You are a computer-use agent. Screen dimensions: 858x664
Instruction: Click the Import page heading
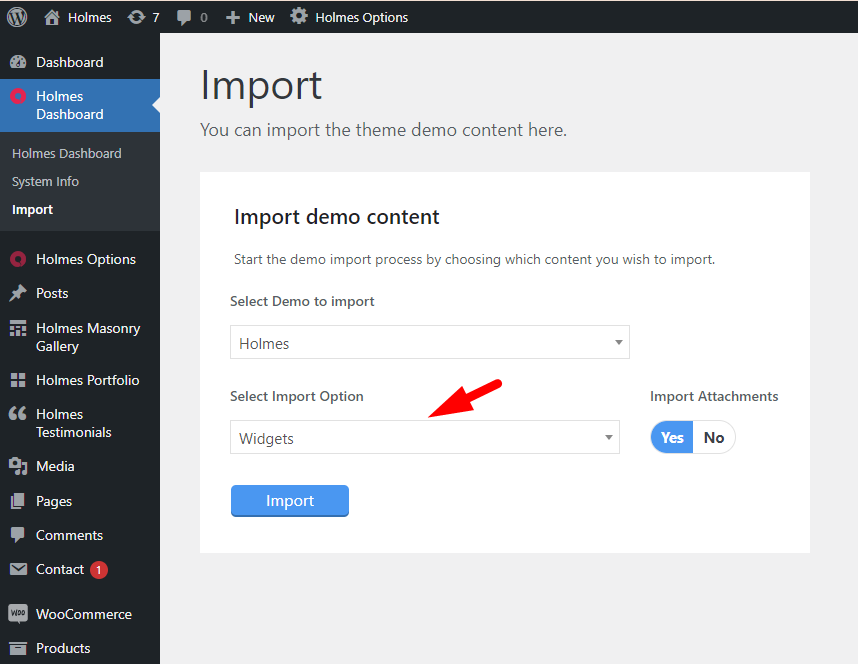[261, 85]
